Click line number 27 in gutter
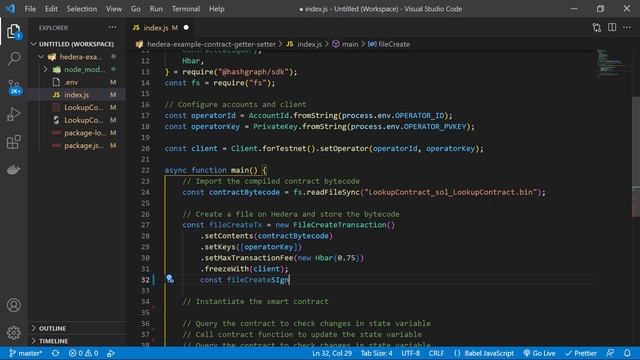640x360 pixels. tap(145, 225)
